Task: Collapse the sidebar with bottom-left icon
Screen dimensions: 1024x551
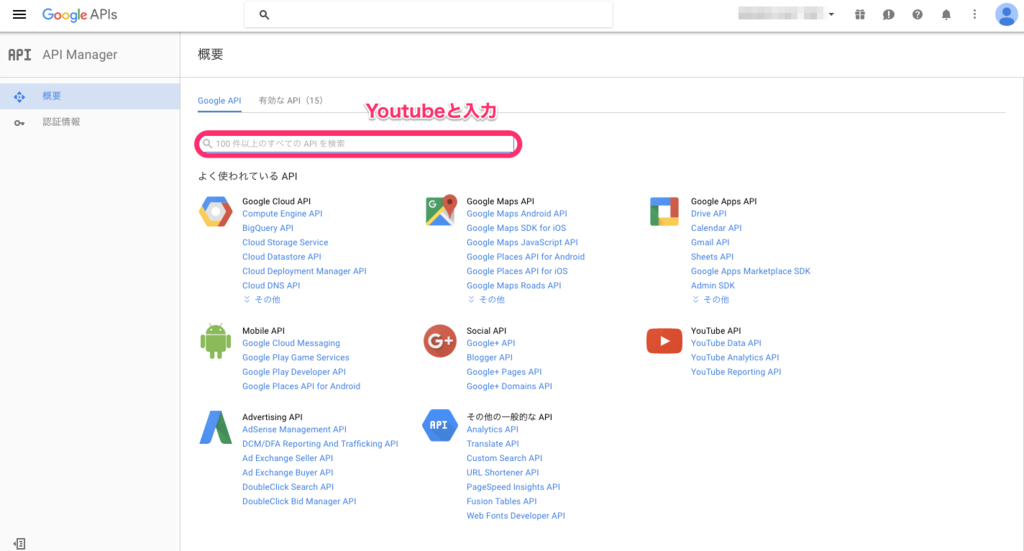Action: (x=20, y=543)
